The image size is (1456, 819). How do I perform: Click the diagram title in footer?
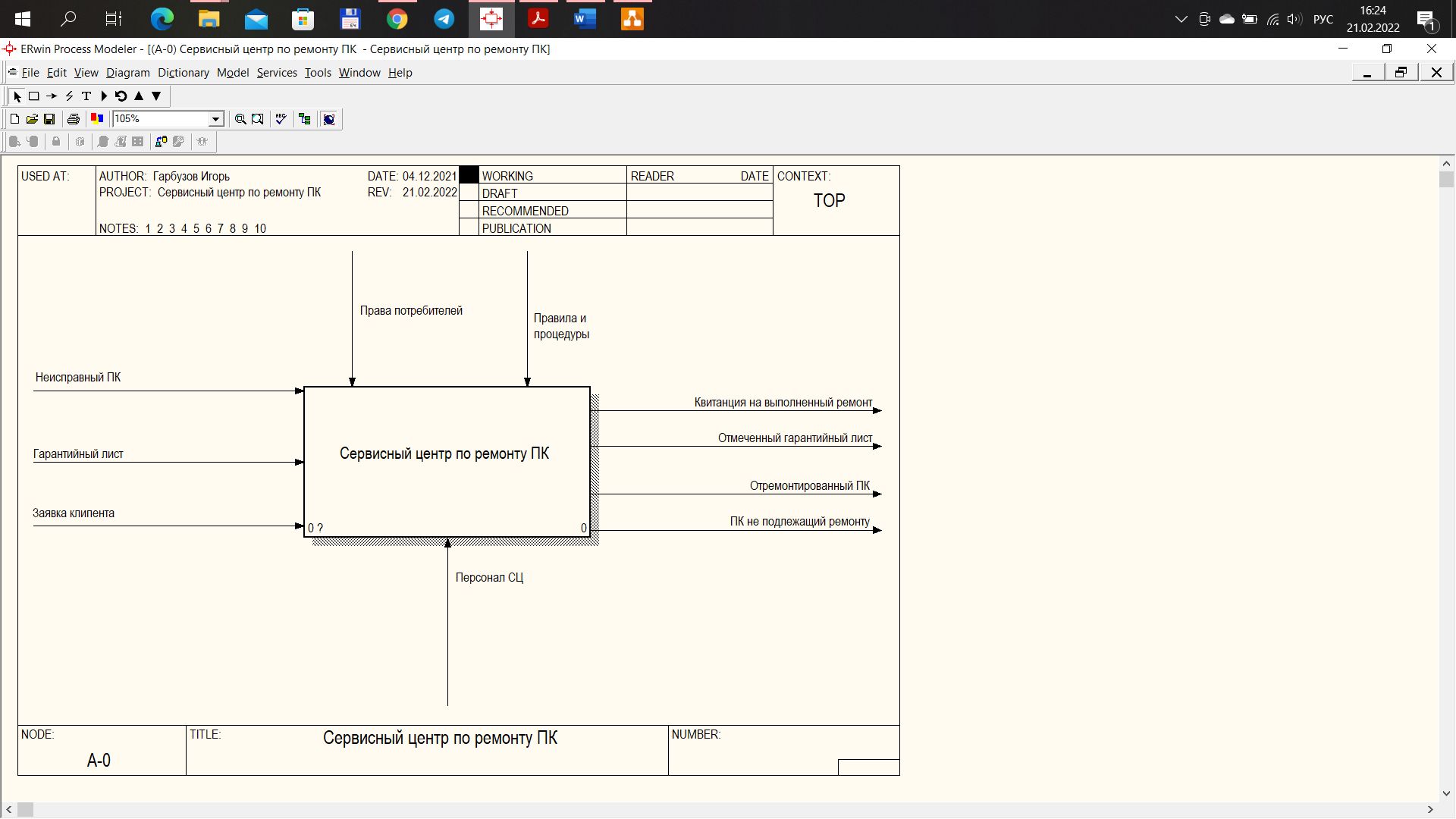tap(440, 738)
